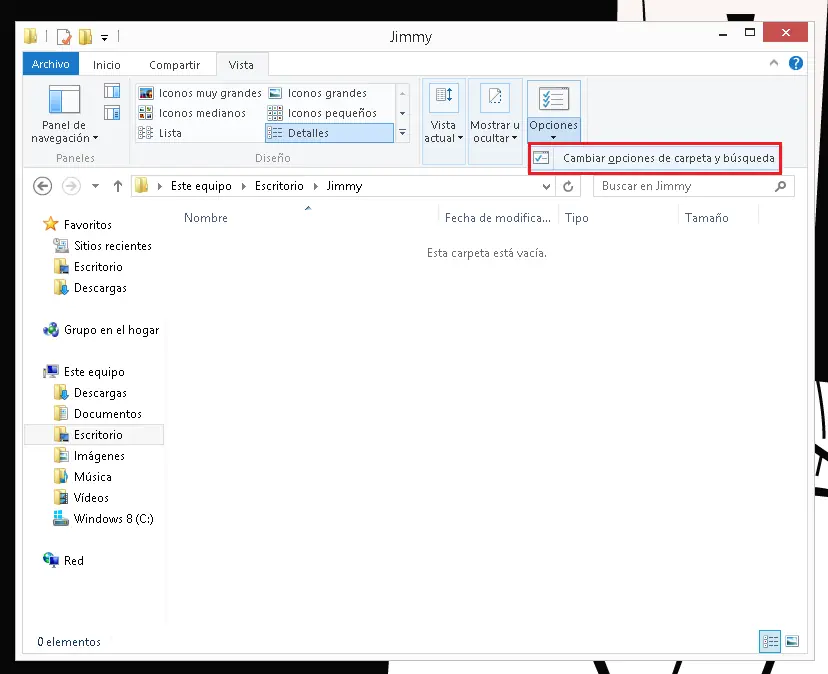Select Grupo en el hogar
Image resolution: width=828 pixels, height=674 pixels.
point(101,330)
